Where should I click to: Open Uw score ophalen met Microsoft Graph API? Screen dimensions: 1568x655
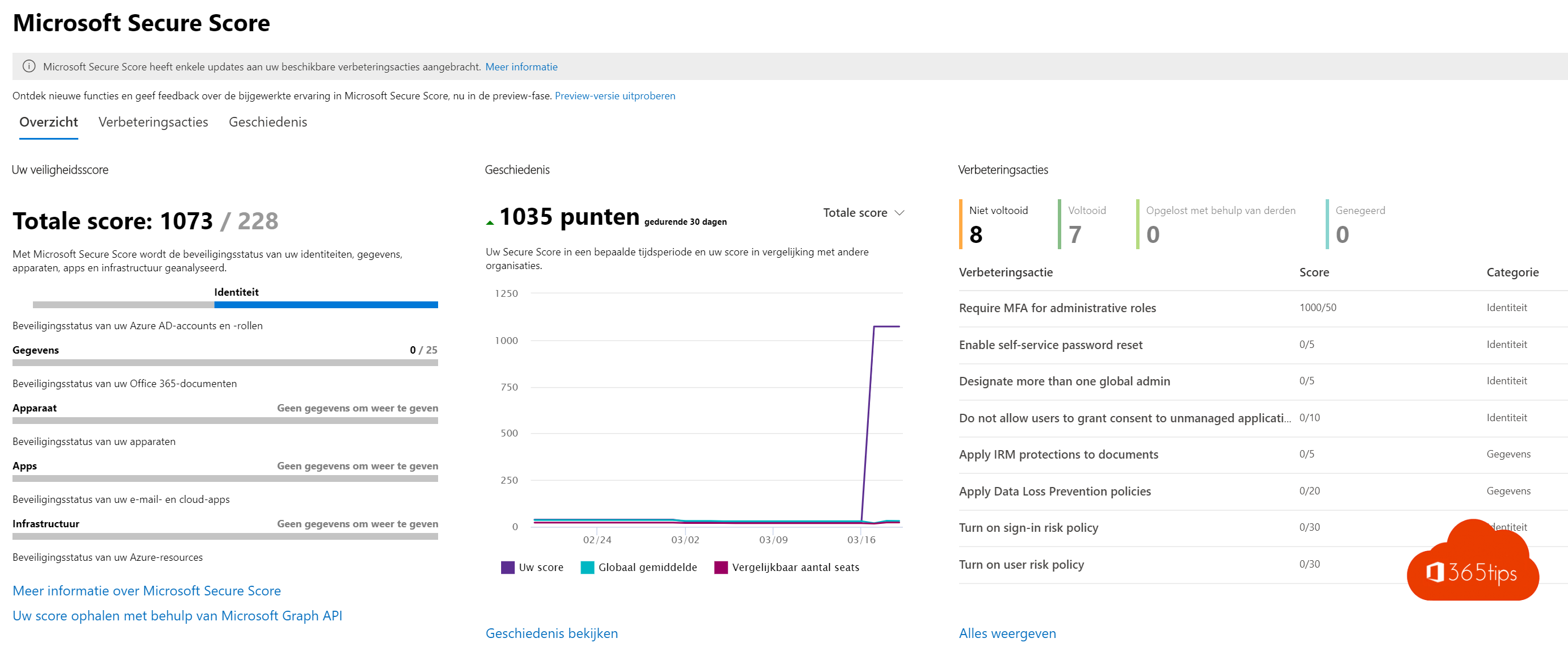(x=177, y=615)
